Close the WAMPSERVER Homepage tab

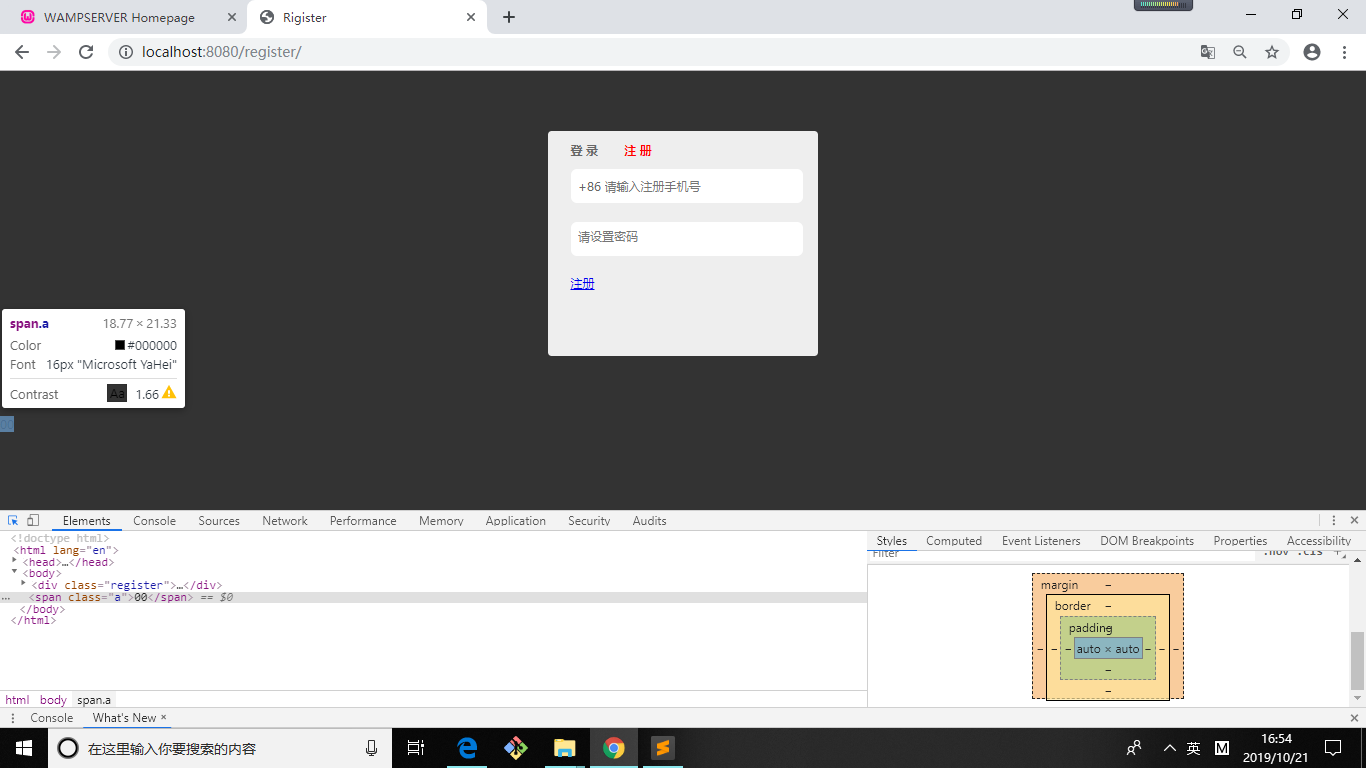point(232,17)
